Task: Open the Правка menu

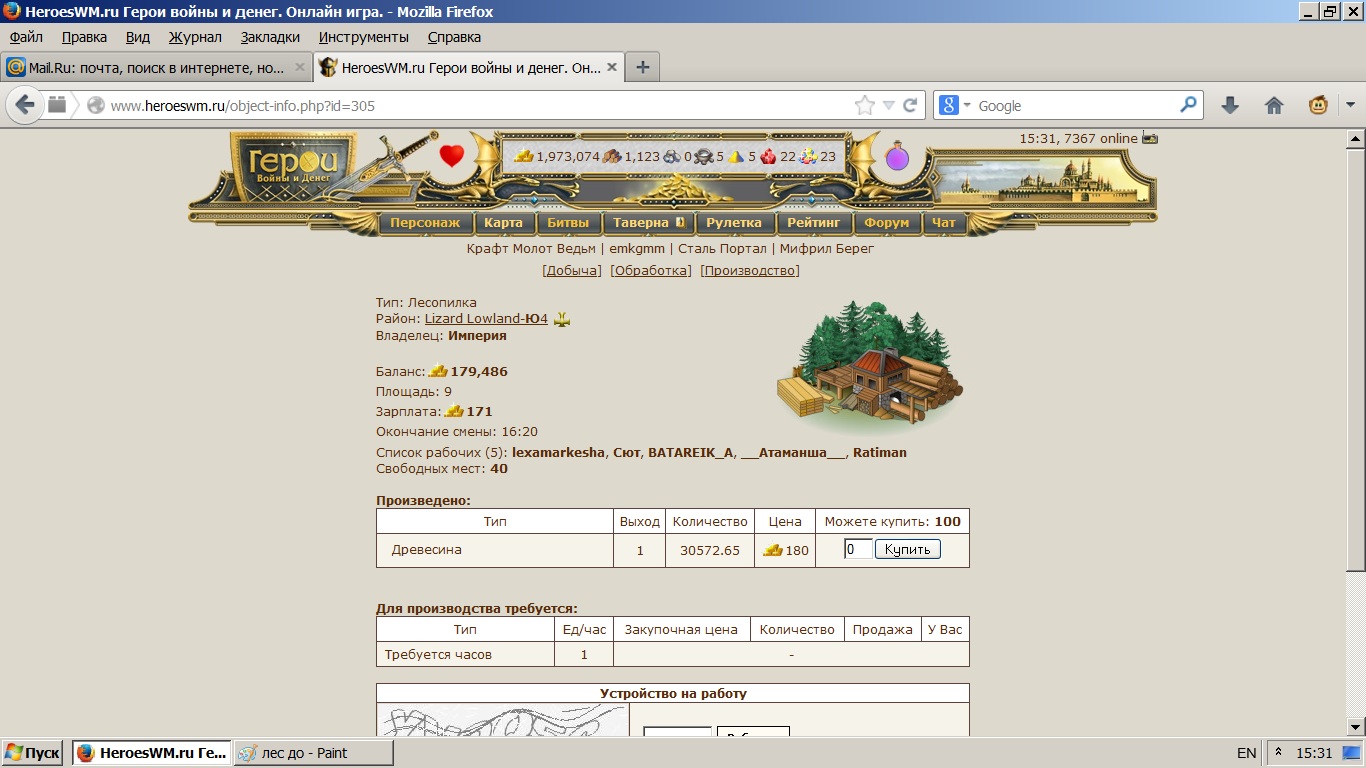Action: point(84,37)
